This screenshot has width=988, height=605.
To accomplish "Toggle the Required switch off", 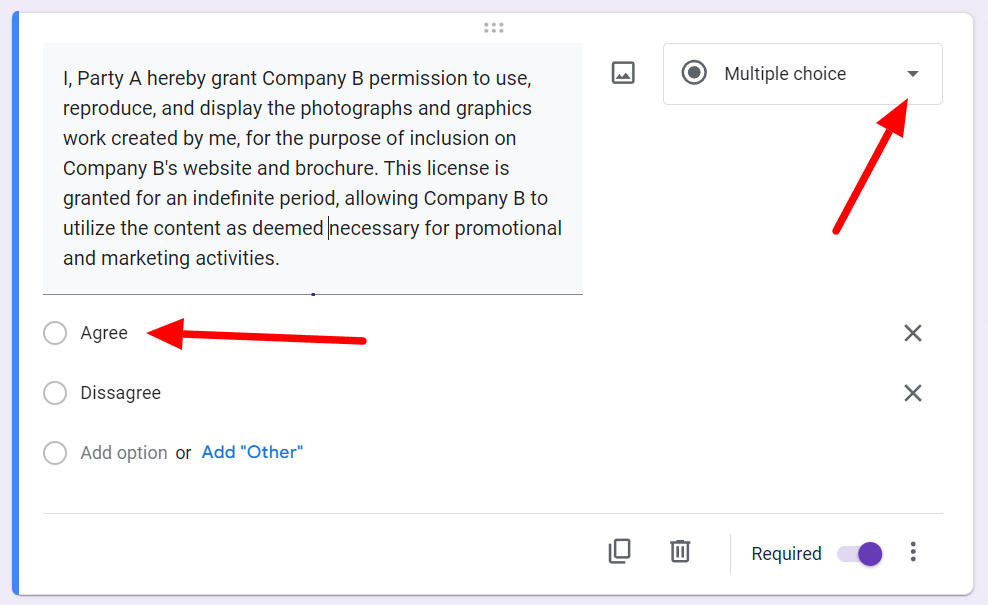I will [859, 554].
